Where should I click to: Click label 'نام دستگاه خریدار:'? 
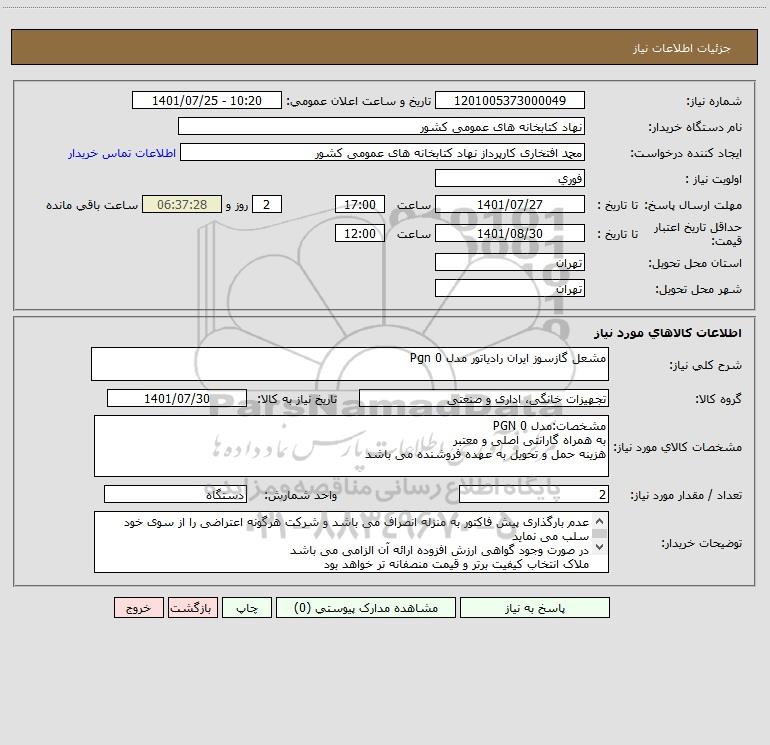[x=695, y=128]
